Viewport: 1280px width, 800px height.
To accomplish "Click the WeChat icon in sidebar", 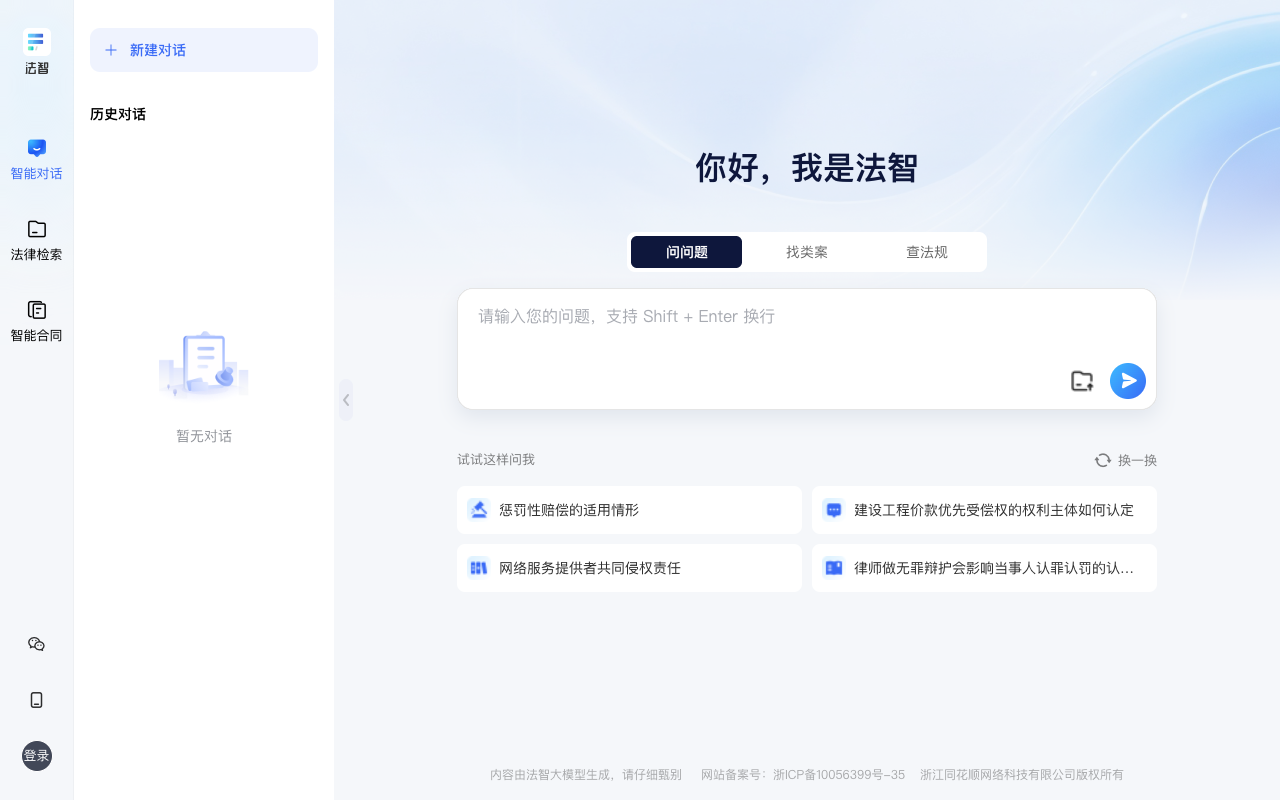I will coord(37,644).
